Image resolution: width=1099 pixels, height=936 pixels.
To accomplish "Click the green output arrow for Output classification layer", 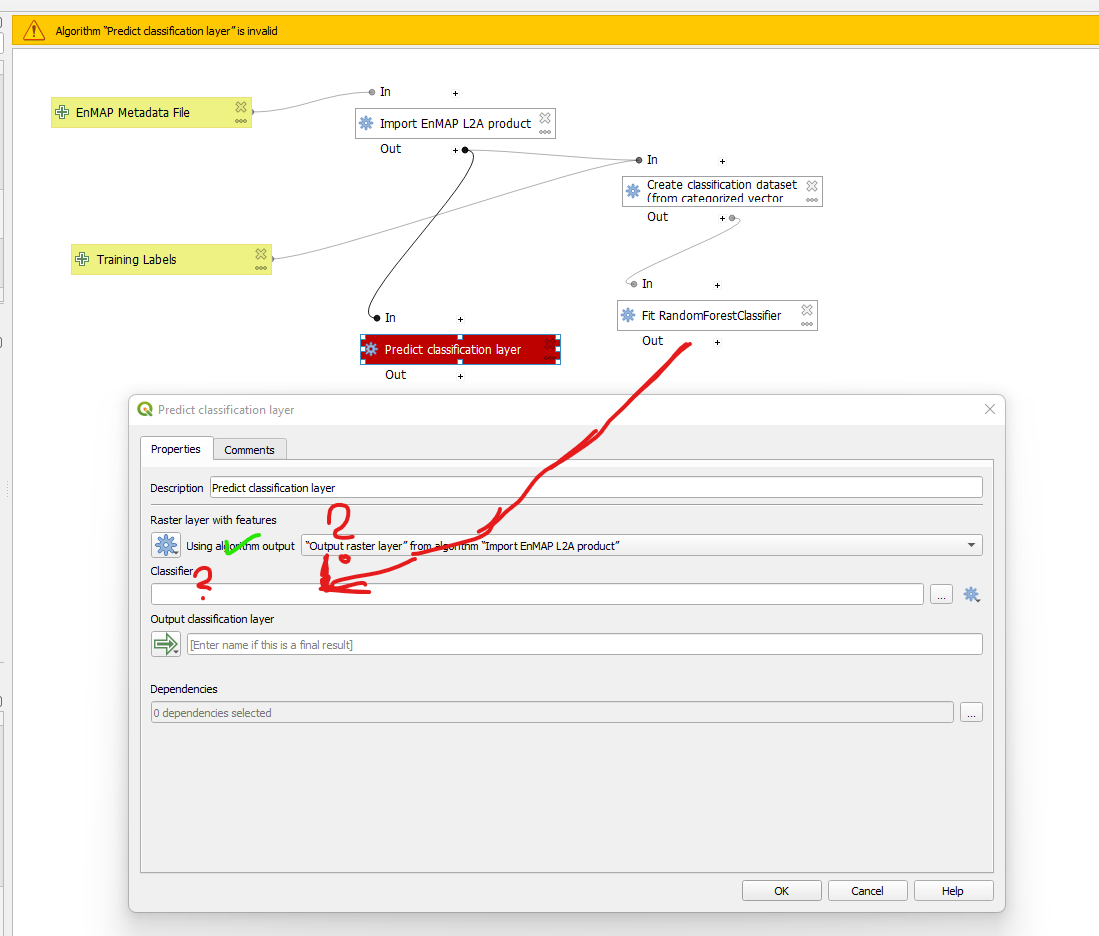I will tap(166, 643).
